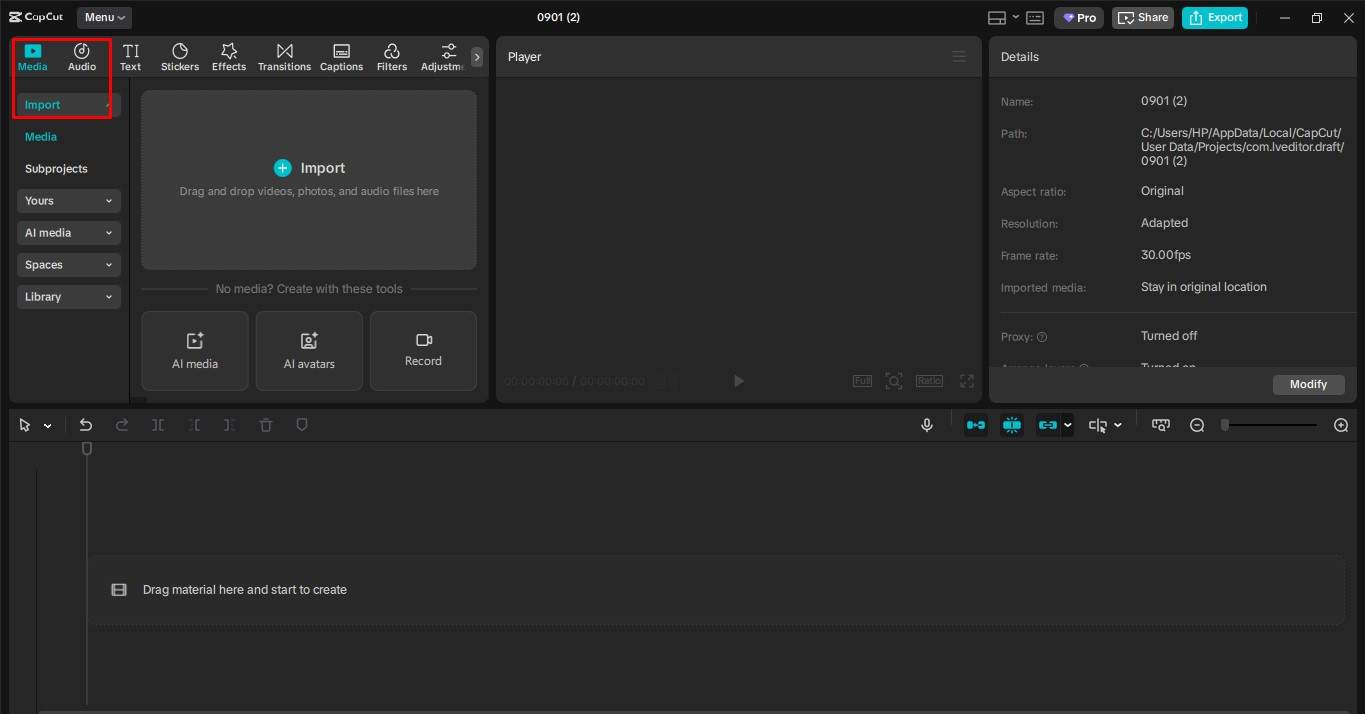
Task: Open the linkage dropdown arrow
Action: point(1068,426)
